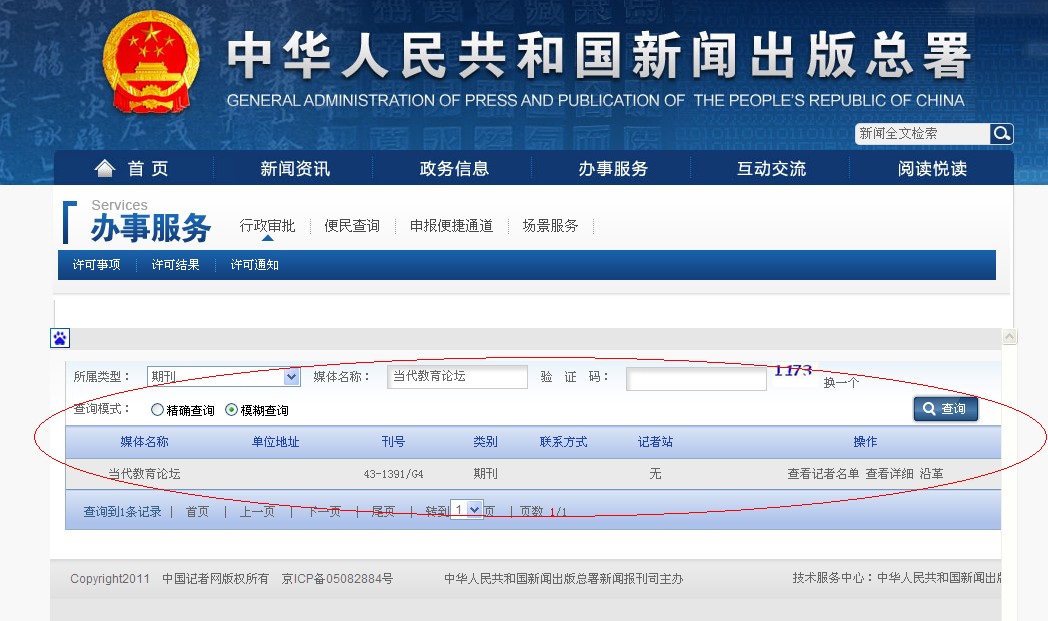
Task: Select the 模糊查询 radio option
Action: pyautogui.click(x=232, y=410)
